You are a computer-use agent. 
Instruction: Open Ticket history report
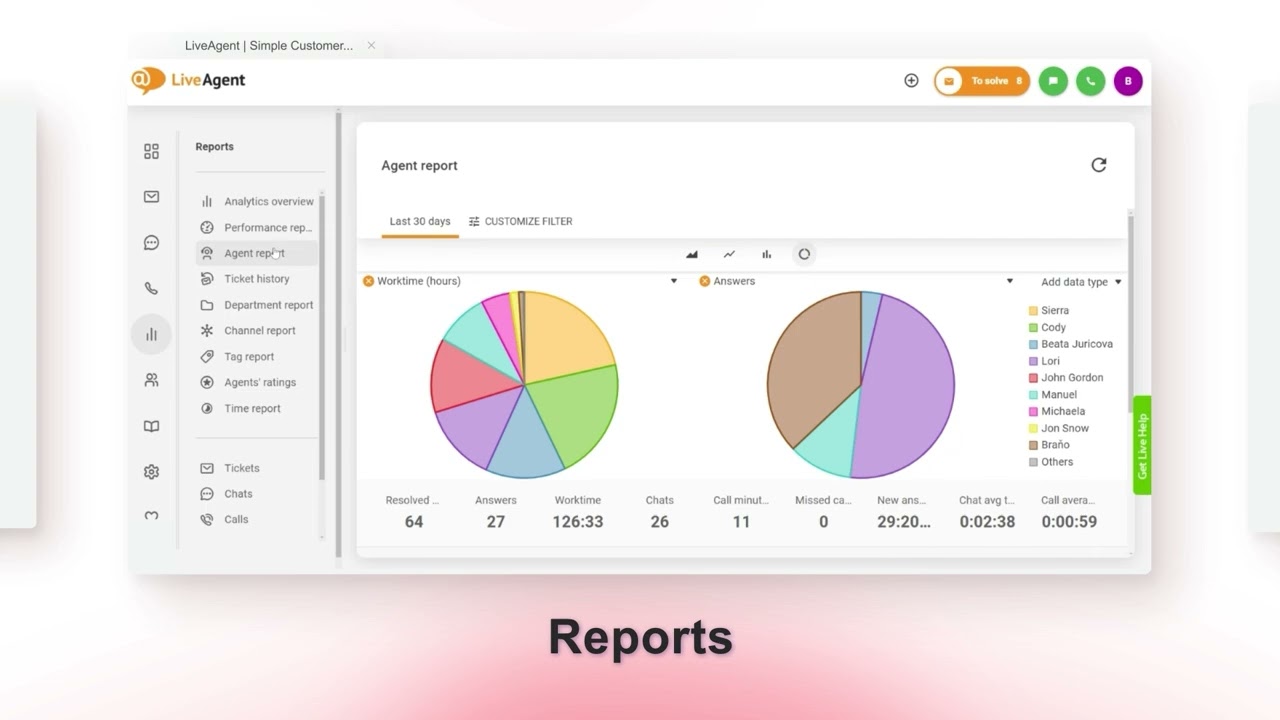tap(257, 279)
